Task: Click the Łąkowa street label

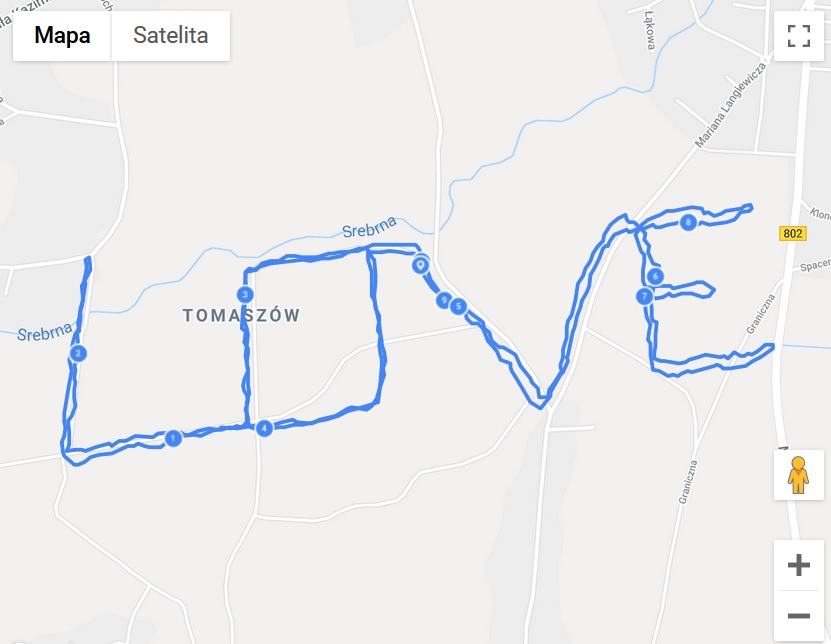Action: (650, 30)
